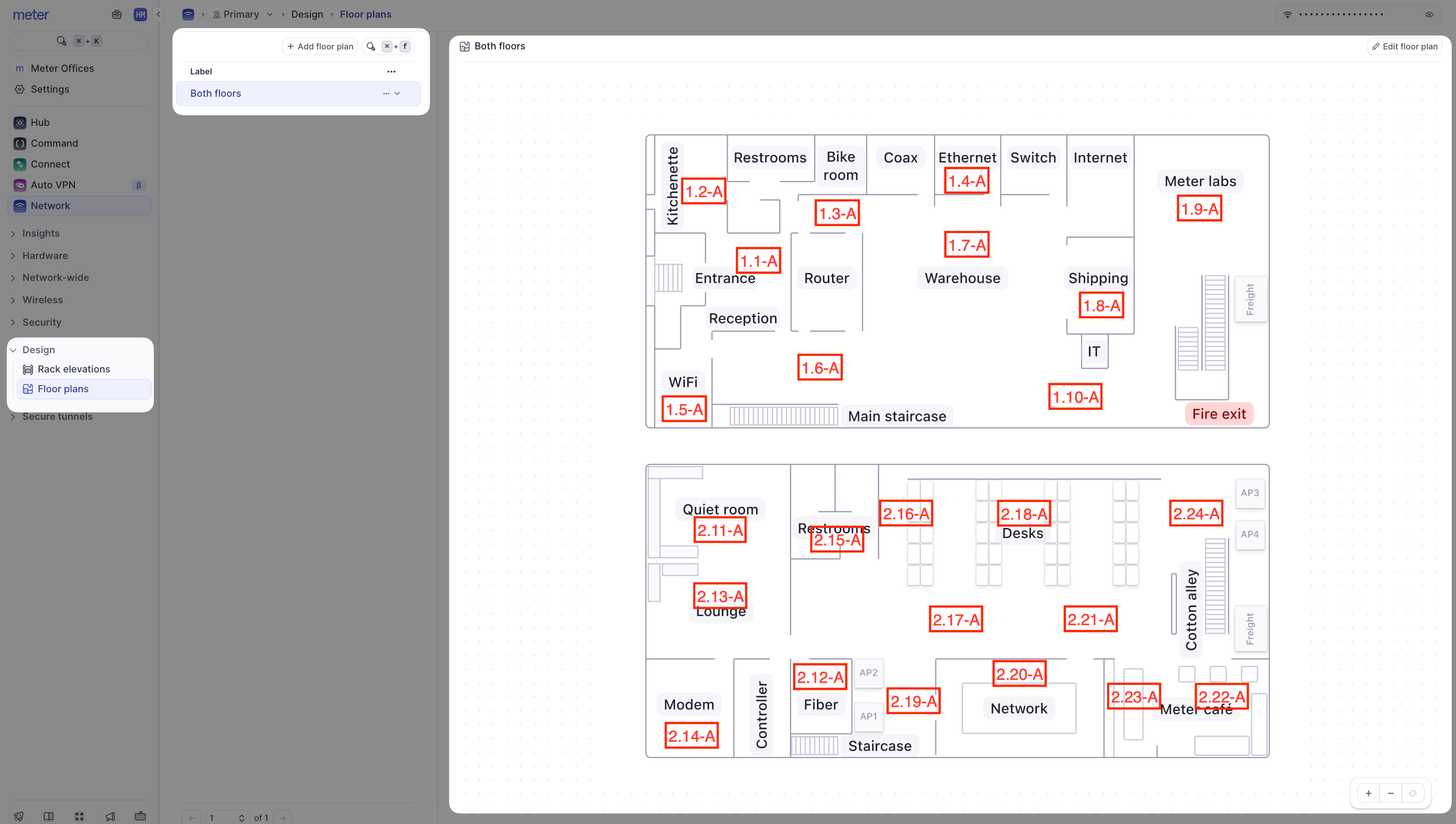The height and width of the screenshot is (824, 1456).
Task: Click the page number stepper field
Action: point(226,817)
